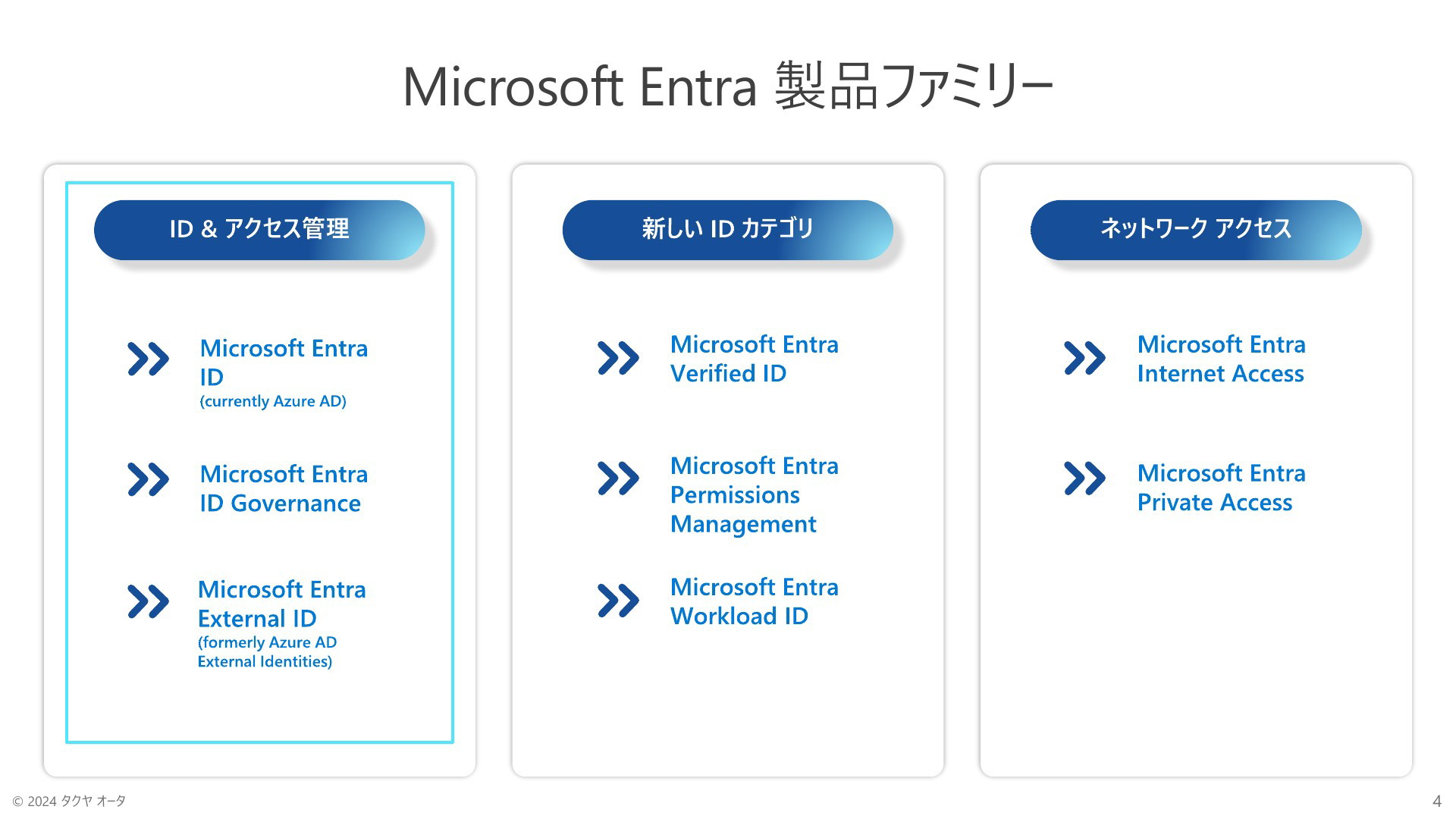Image resolution: width=1456 pixels, height=819 pixels.
Task: Select the 新しい ID カテゴリ pill header
Action: [728, 230]
